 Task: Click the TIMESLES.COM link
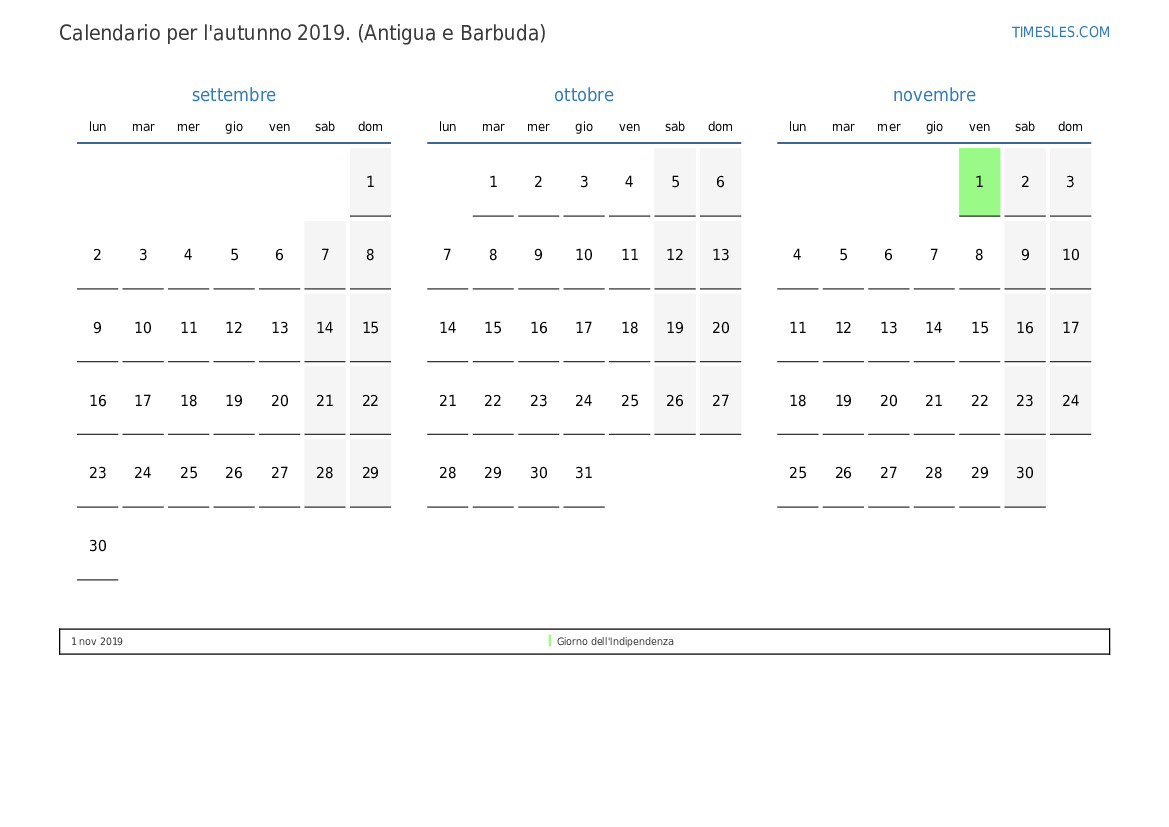1060,32
